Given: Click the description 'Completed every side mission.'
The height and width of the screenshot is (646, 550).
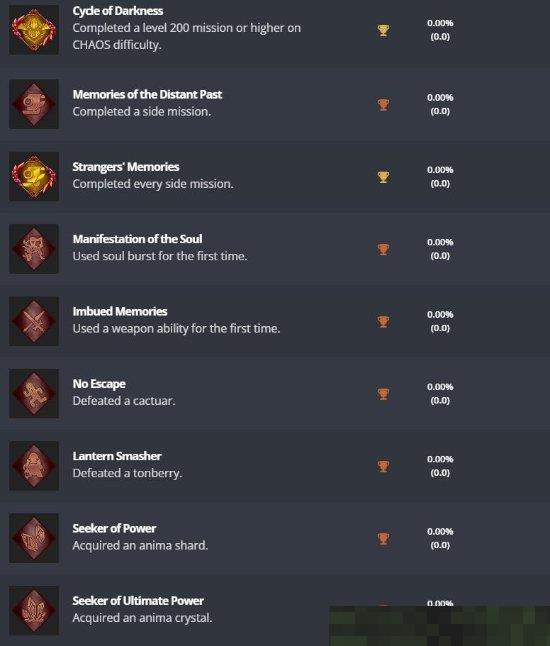Looking at the screenshot, I should coord(153,184).
